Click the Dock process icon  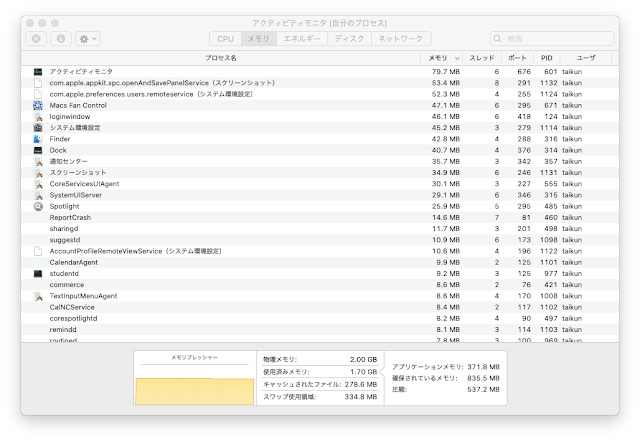38,150
